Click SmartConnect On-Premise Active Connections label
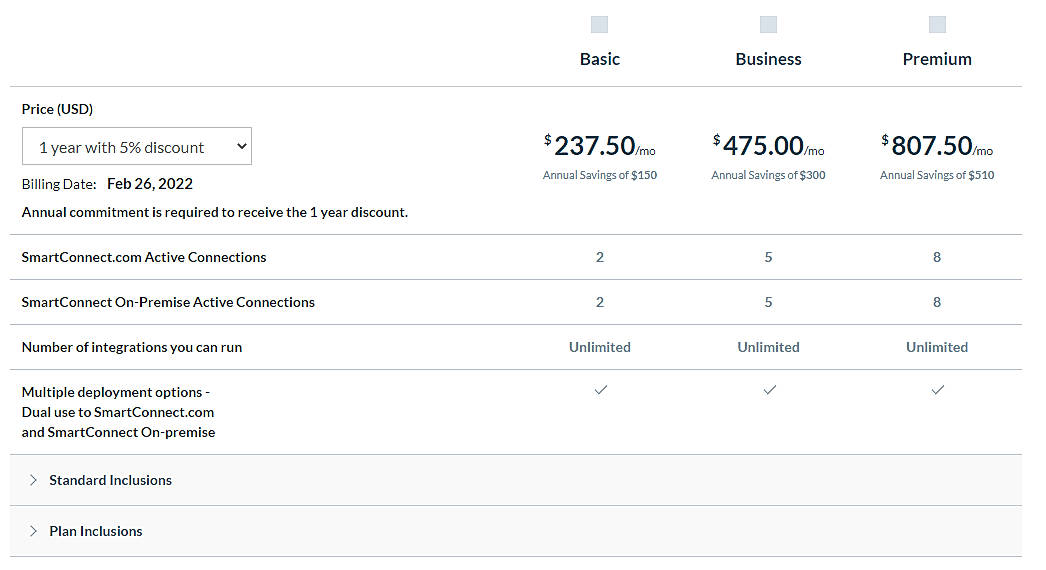 (x=168, y=302)
